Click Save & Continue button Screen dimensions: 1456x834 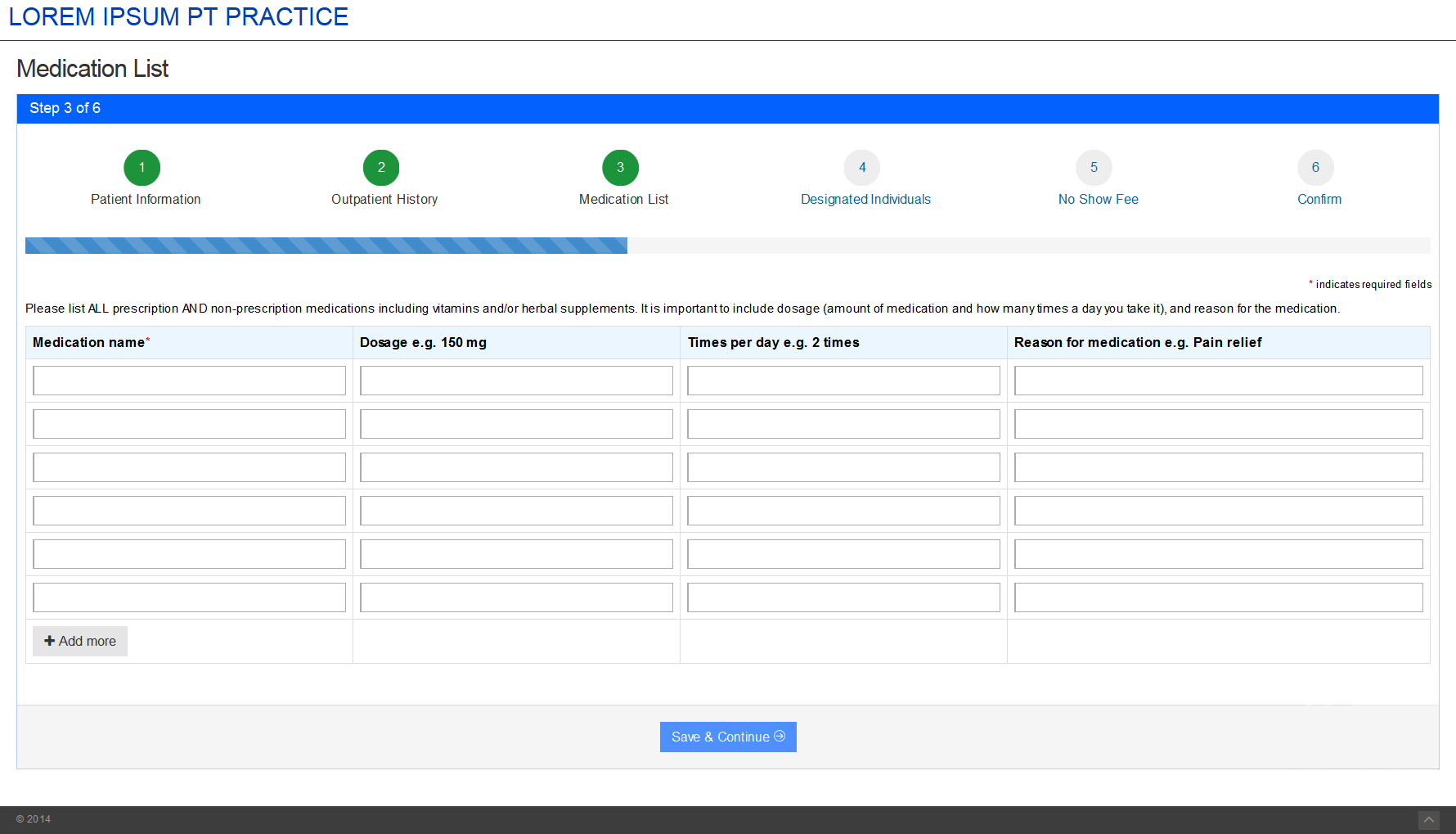pos(728,737)
